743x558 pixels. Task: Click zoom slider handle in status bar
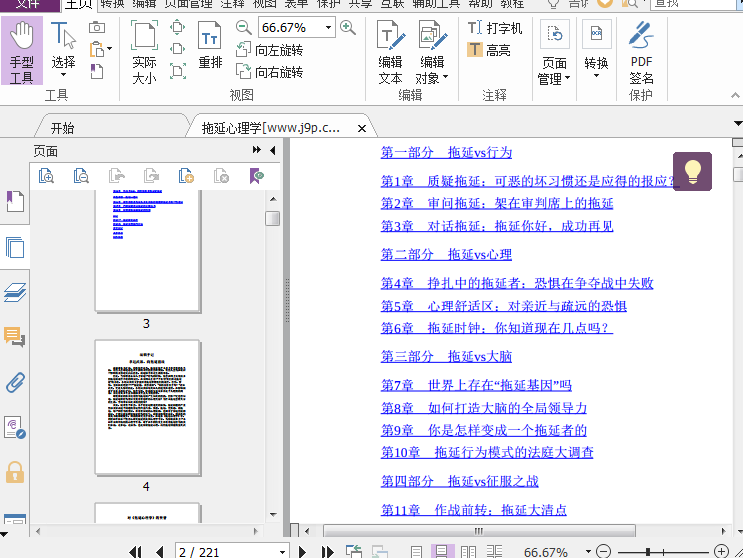[647, 552]
